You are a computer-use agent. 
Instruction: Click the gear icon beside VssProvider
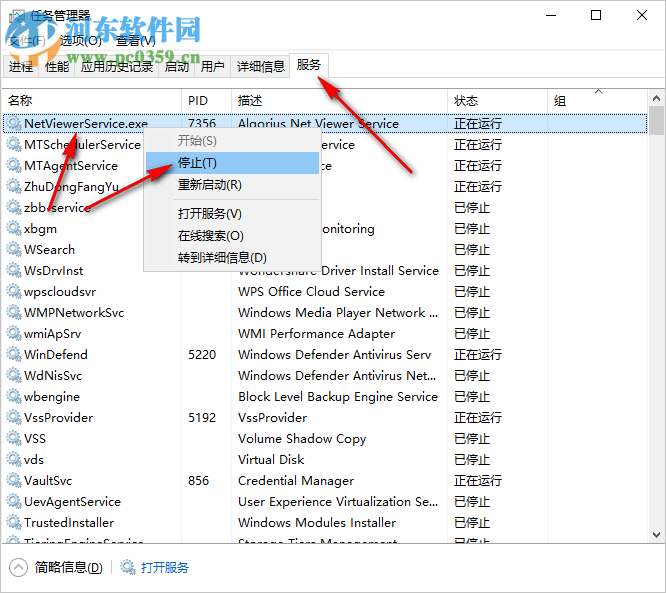[14, 418]
